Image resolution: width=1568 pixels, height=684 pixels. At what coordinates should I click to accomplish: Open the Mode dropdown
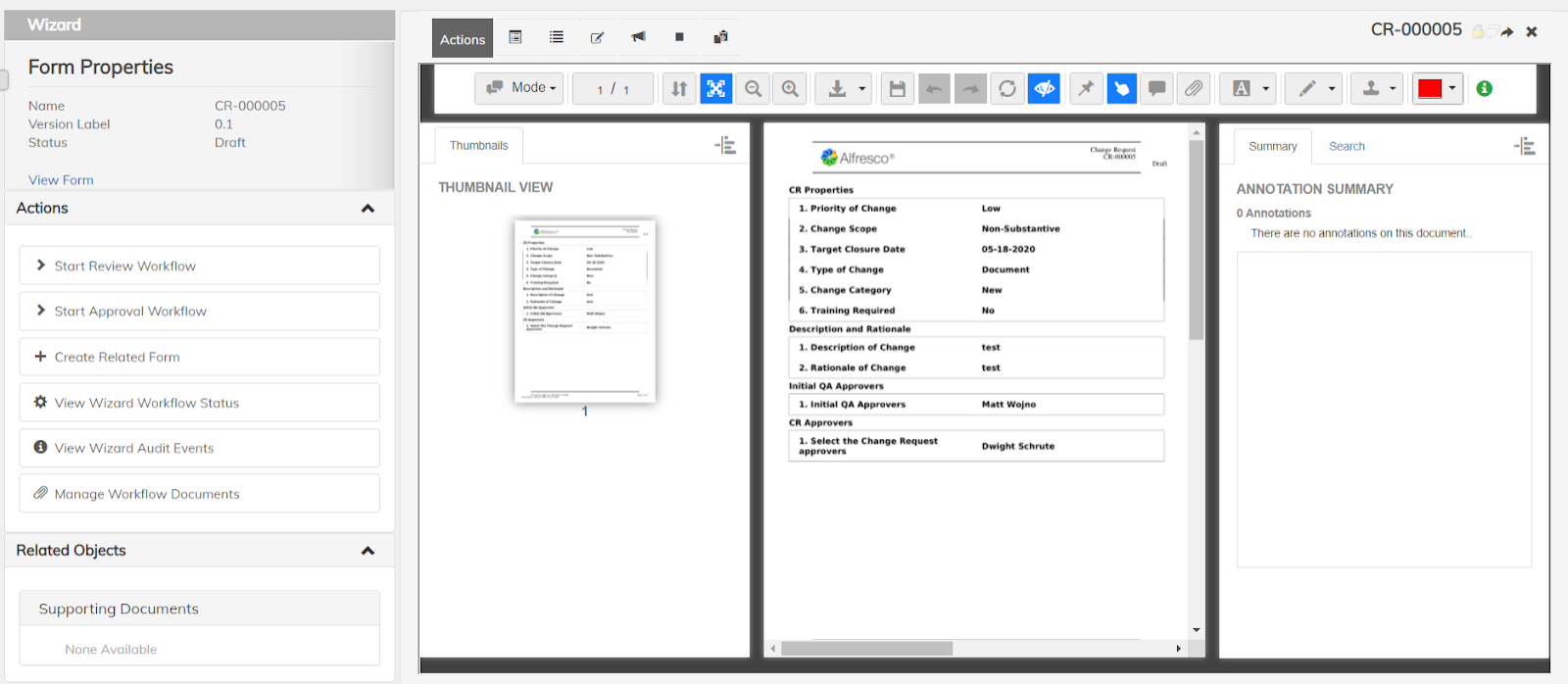520,88
